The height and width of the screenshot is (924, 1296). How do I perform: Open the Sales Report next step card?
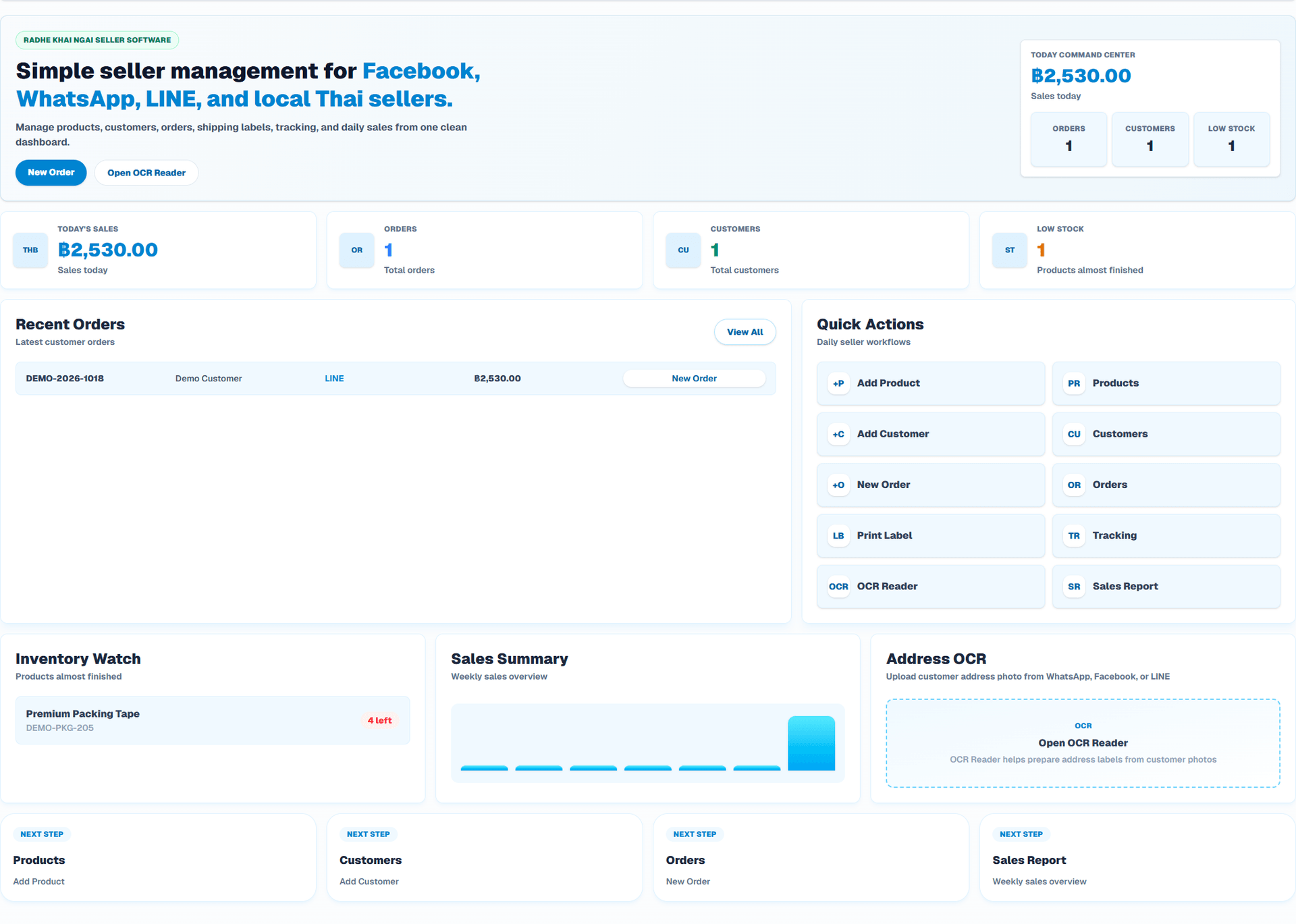(1137, 857)
